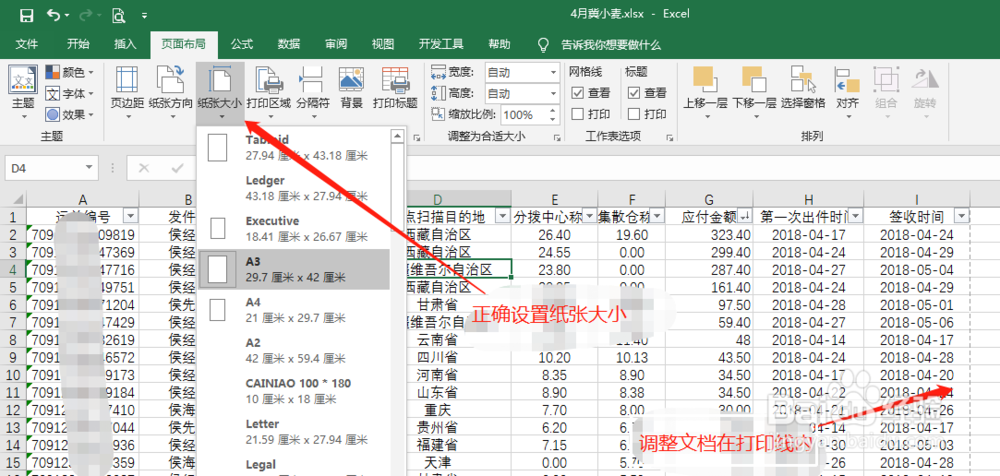This screenshot has width=1000, height=476.
Task: Open the 颜色 theme colors dropdown
Action: (70, 72)
